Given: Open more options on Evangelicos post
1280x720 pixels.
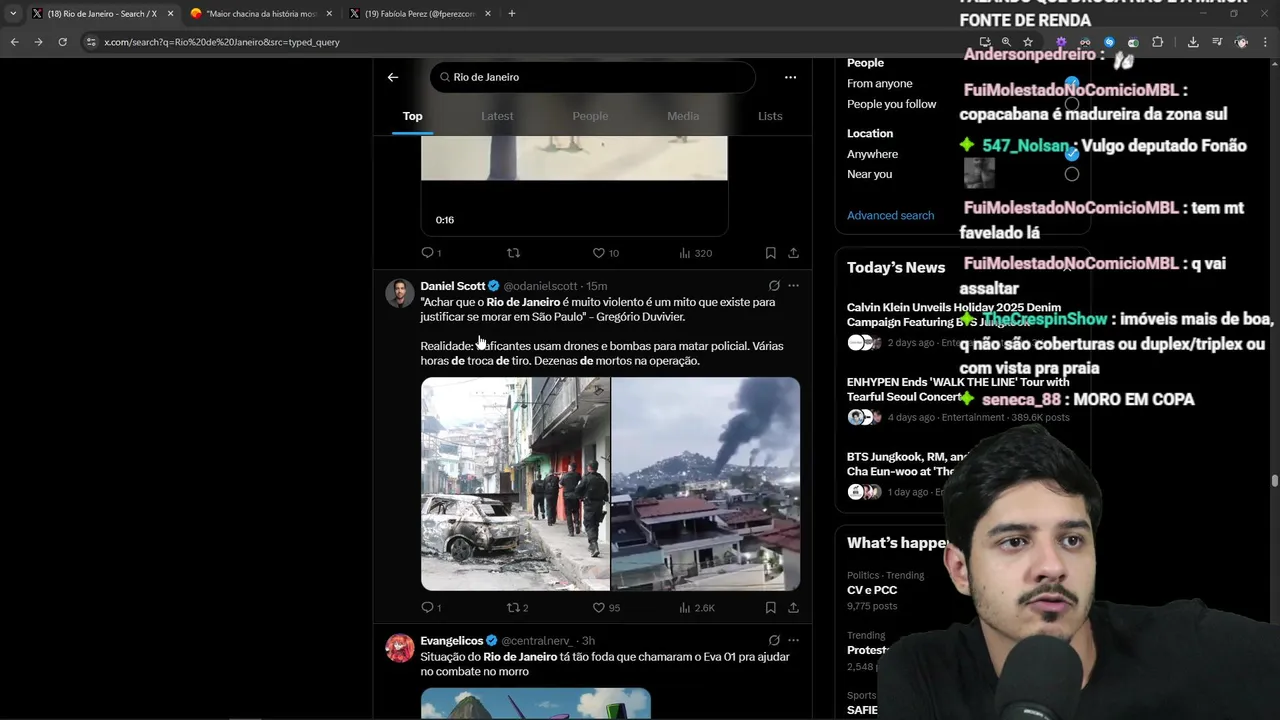Looking at the screenshot, I should point(793,641).
